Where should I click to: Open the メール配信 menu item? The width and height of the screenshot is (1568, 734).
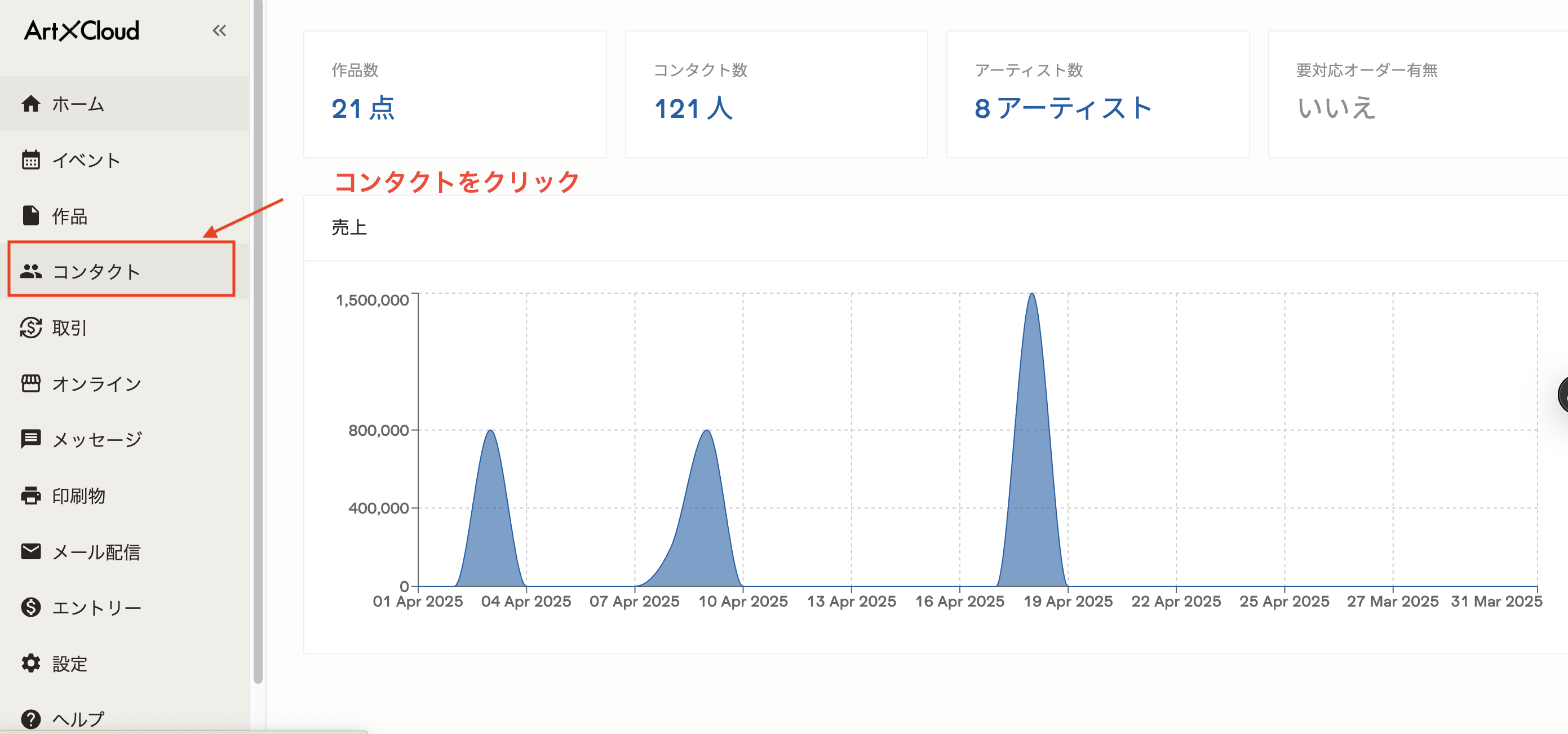pyautogui.click(x=125, y=551)
